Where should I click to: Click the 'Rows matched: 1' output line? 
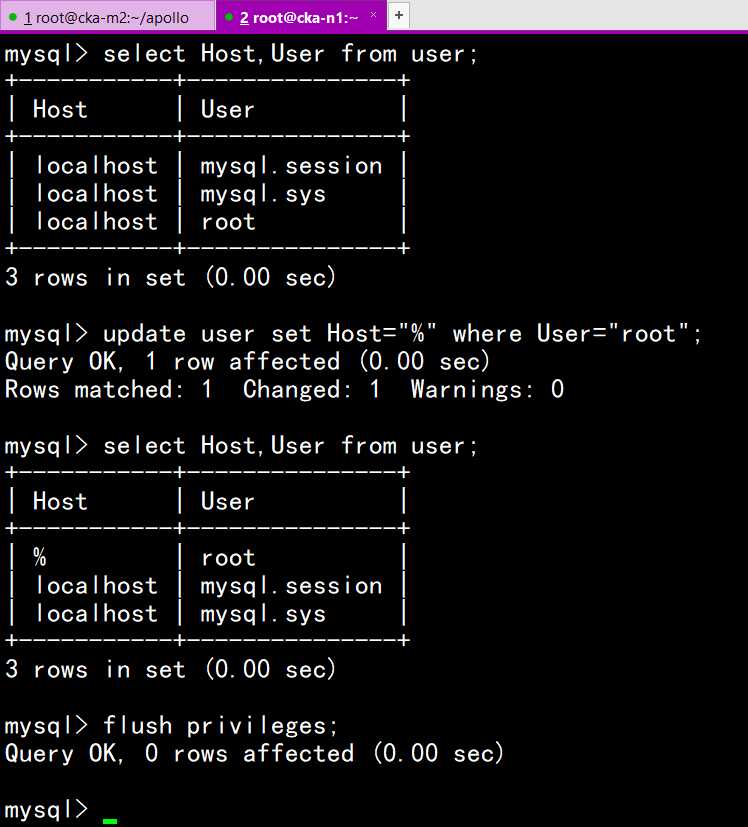click(x=108, y=390)
